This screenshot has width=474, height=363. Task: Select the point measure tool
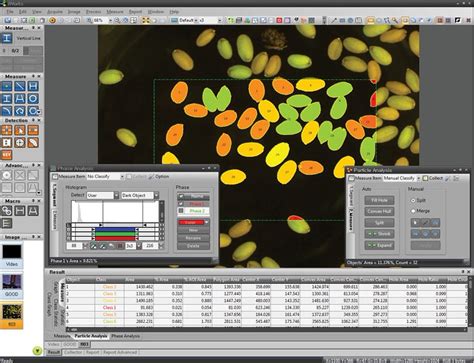pos(7,86)
